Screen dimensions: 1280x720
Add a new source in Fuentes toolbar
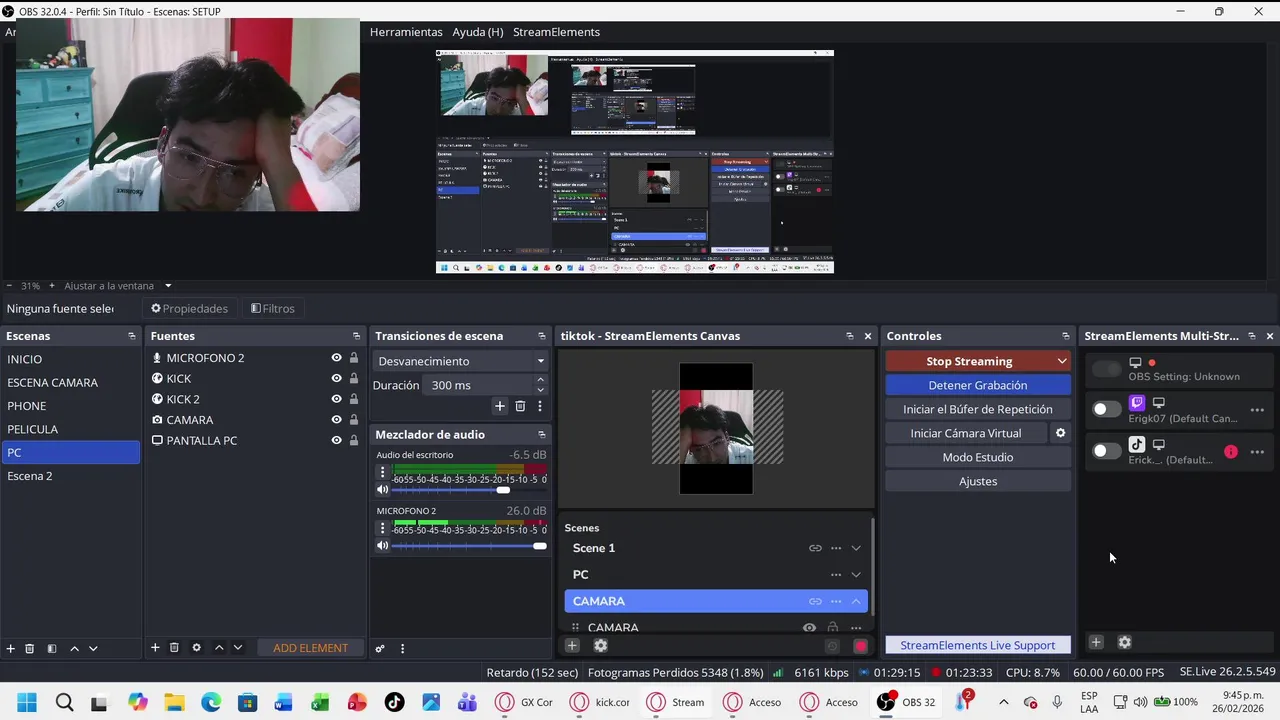tap(155, 648)
